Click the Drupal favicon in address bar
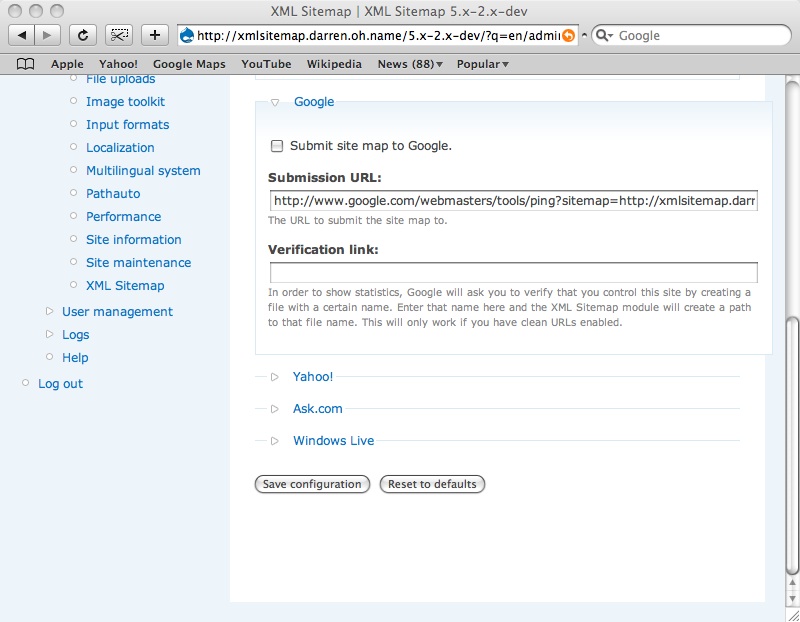 (x=187, y=35)
